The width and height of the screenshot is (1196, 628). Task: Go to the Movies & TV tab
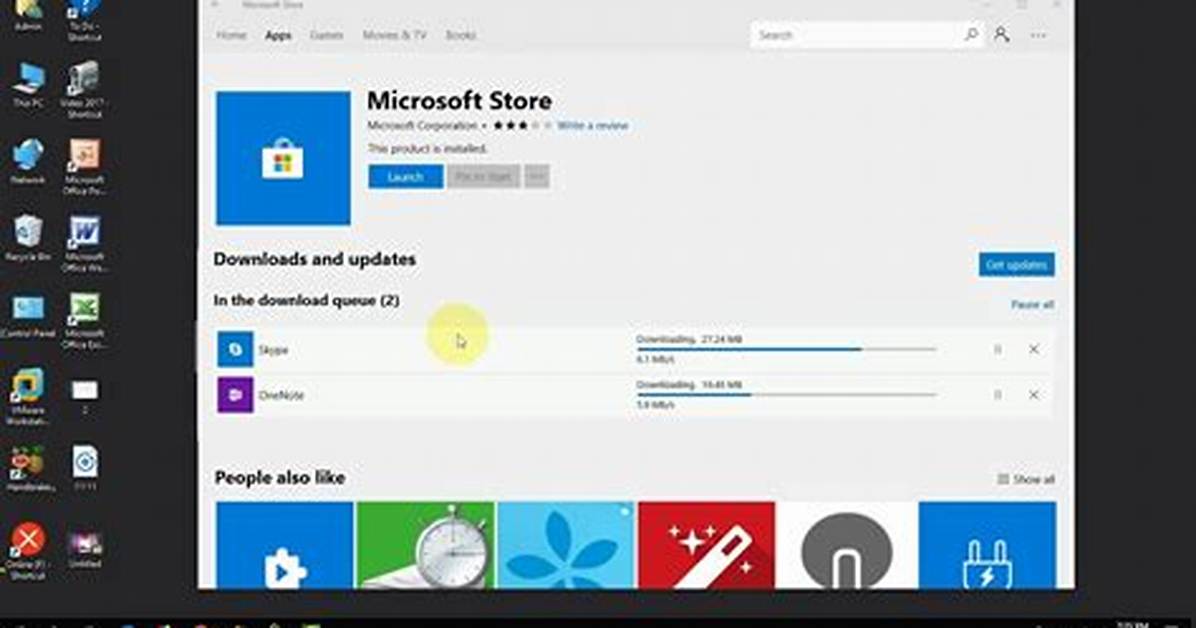(394, 35)
